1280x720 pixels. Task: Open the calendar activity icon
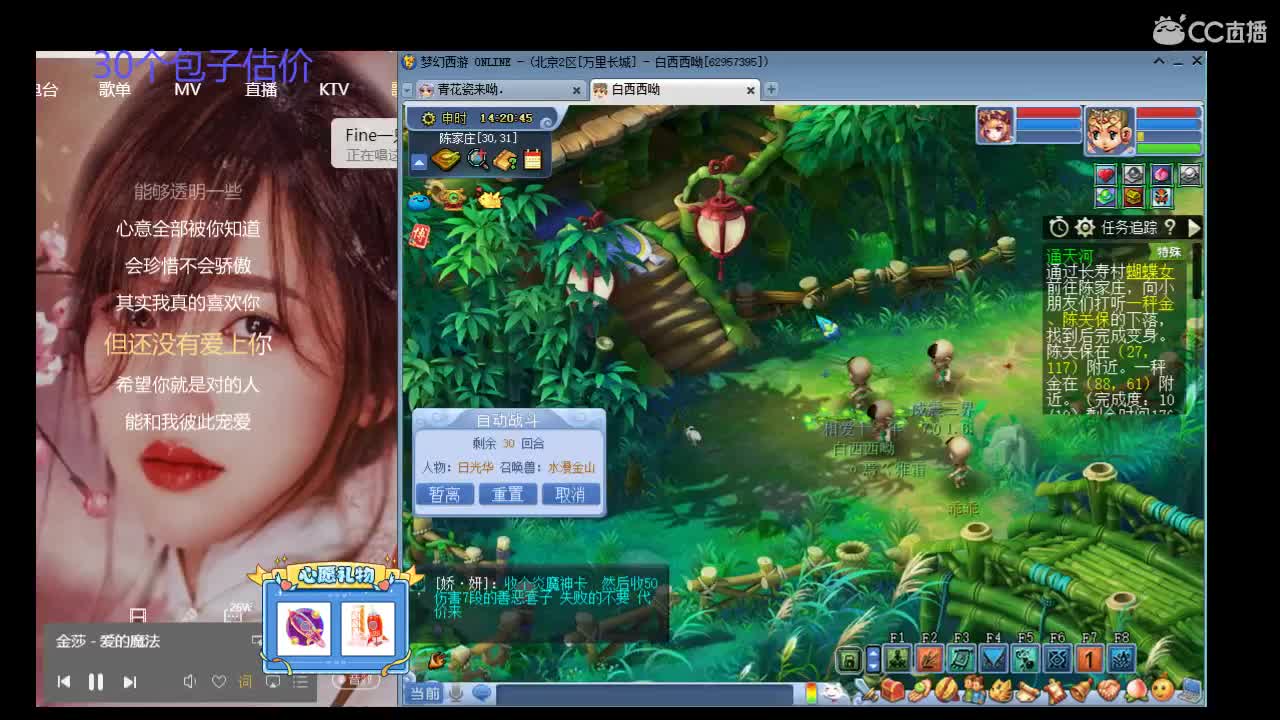pyautogui.click(x=532, y=160)
